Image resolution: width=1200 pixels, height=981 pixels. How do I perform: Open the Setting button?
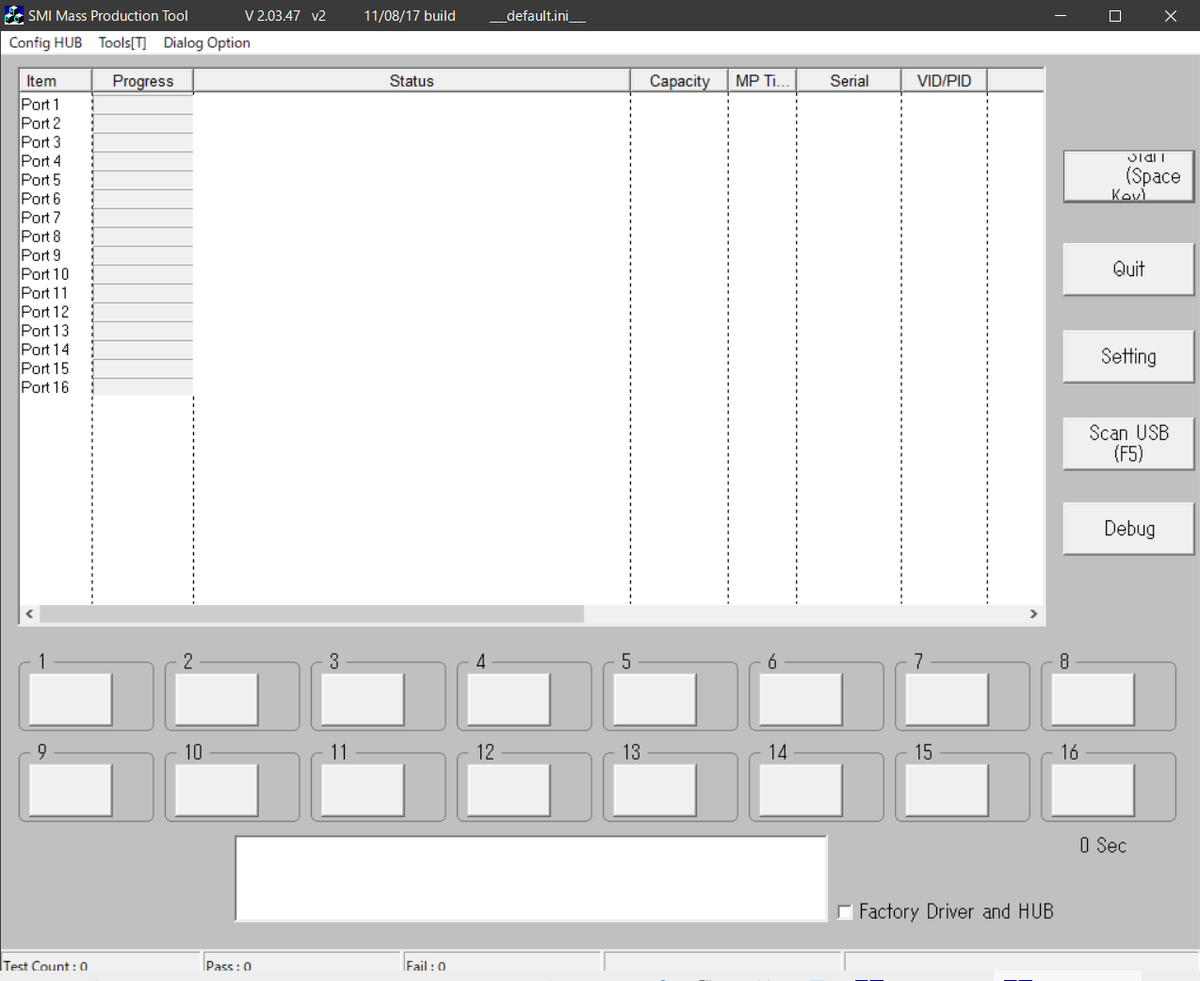pos(1129,356)
